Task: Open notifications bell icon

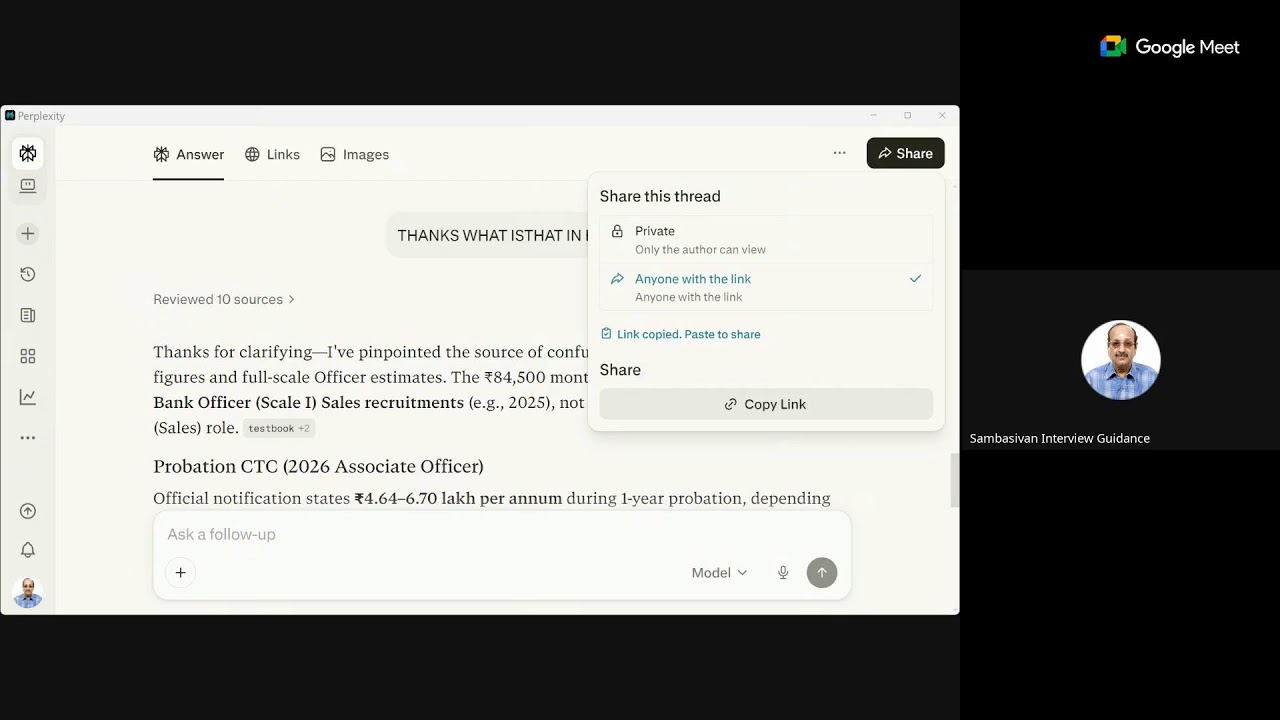Action: pyautogui.click(x=28, y=550)
